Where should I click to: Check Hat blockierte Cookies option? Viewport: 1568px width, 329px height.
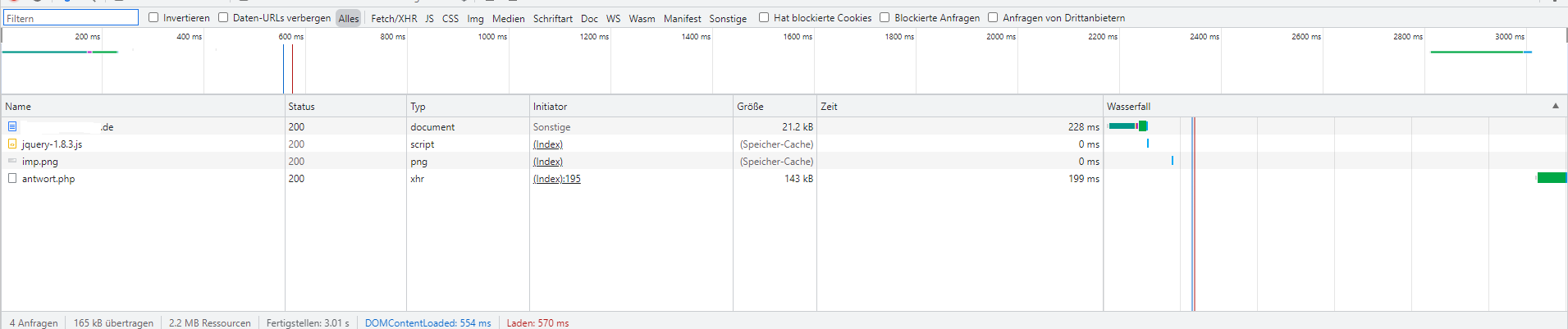point(764,17)
